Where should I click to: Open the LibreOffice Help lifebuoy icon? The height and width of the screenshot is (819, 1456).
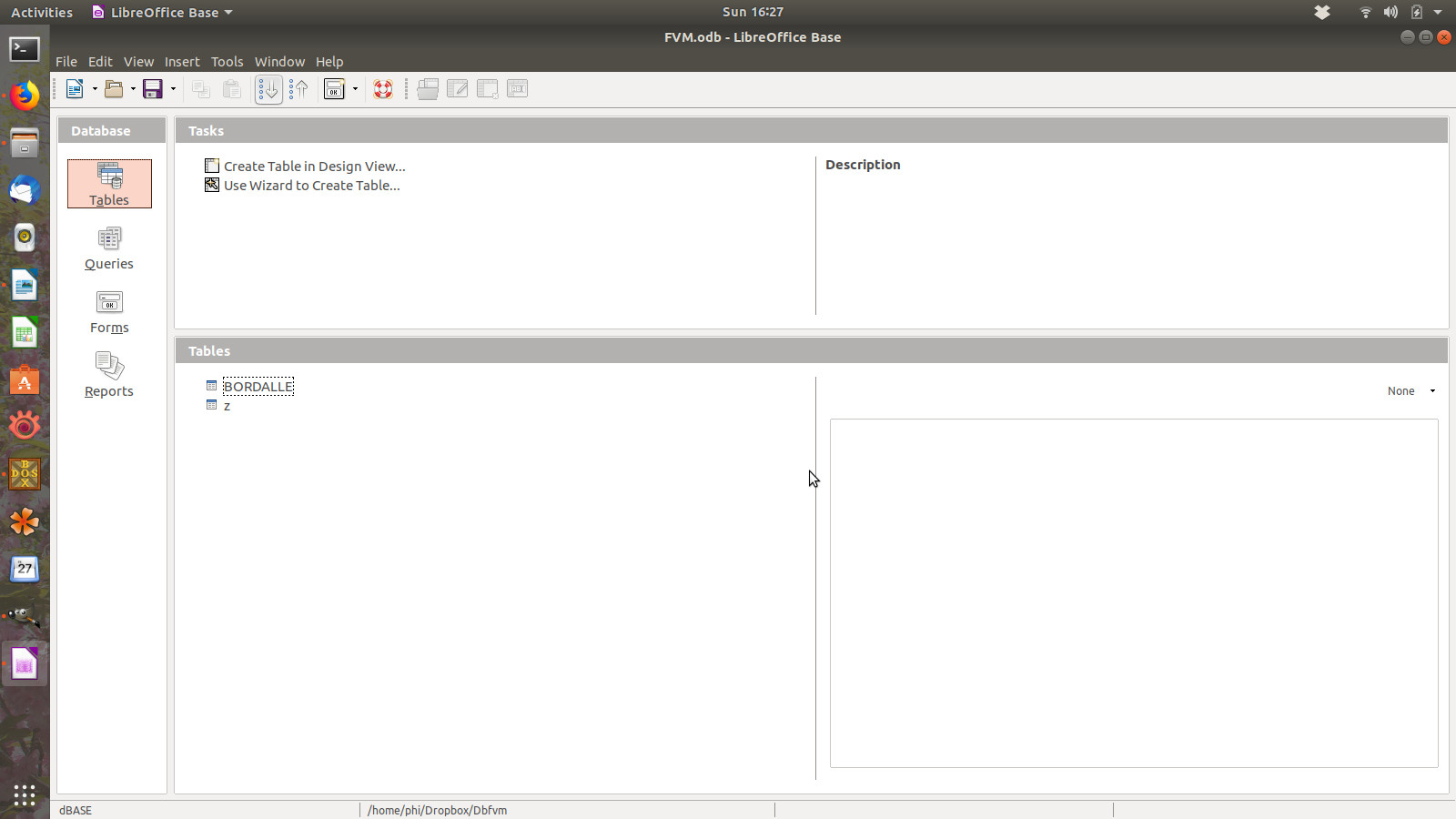coord(382,88)
